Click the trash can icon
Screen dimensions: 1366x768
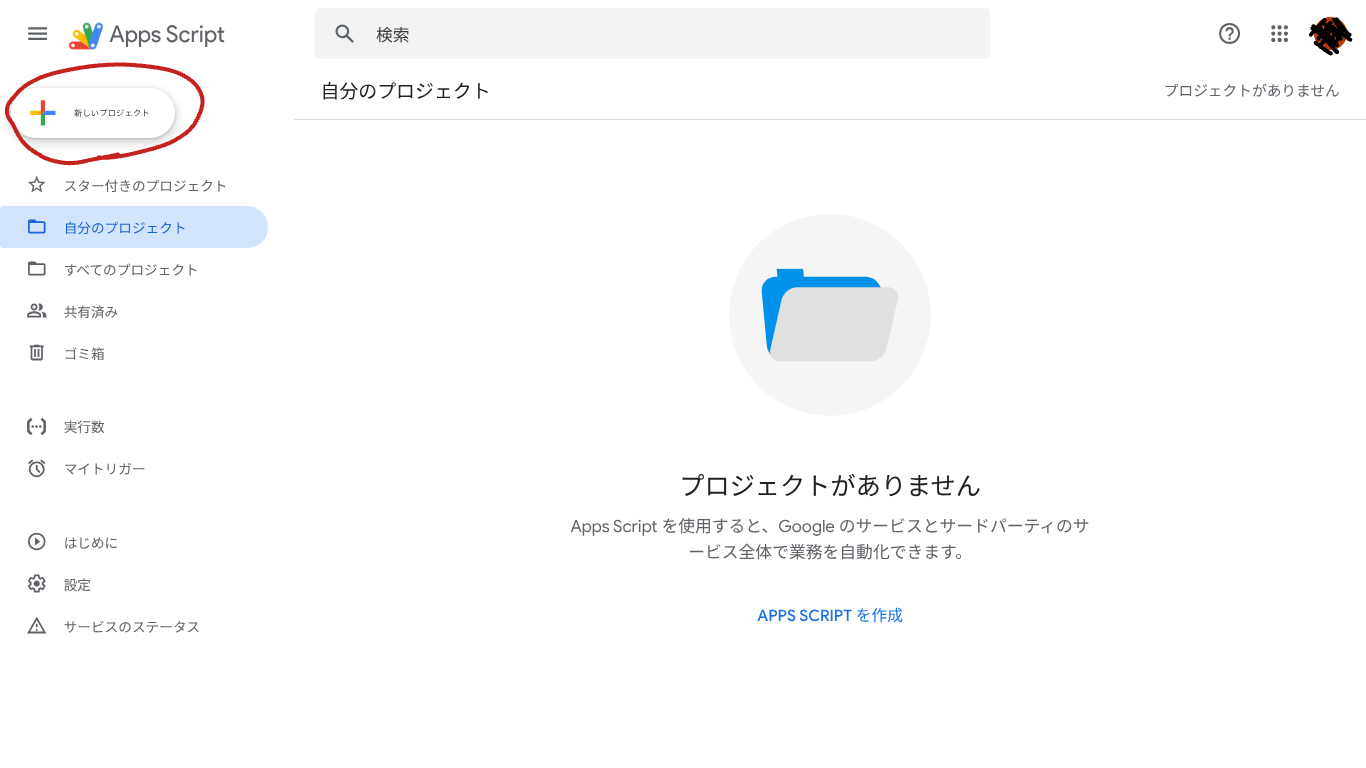37,353
